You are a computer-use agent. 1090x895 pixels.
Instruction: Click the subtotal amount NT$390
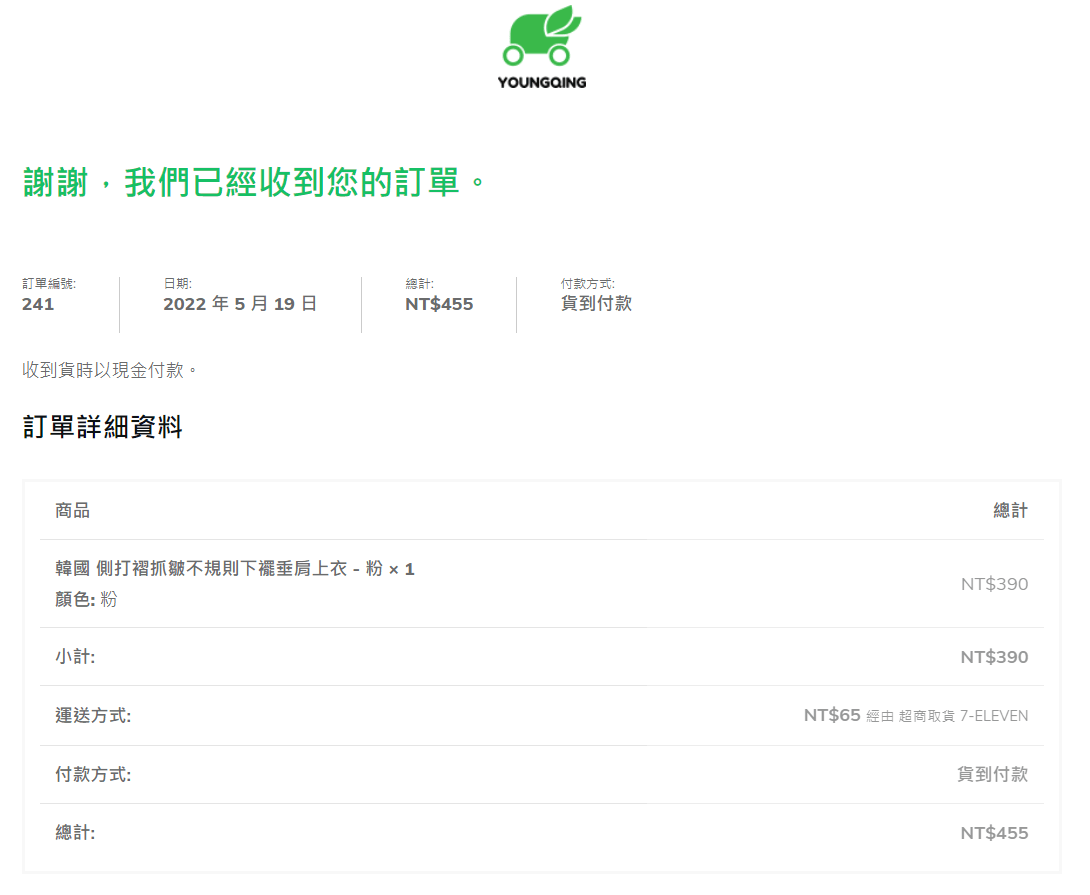(x=994, y=657)
